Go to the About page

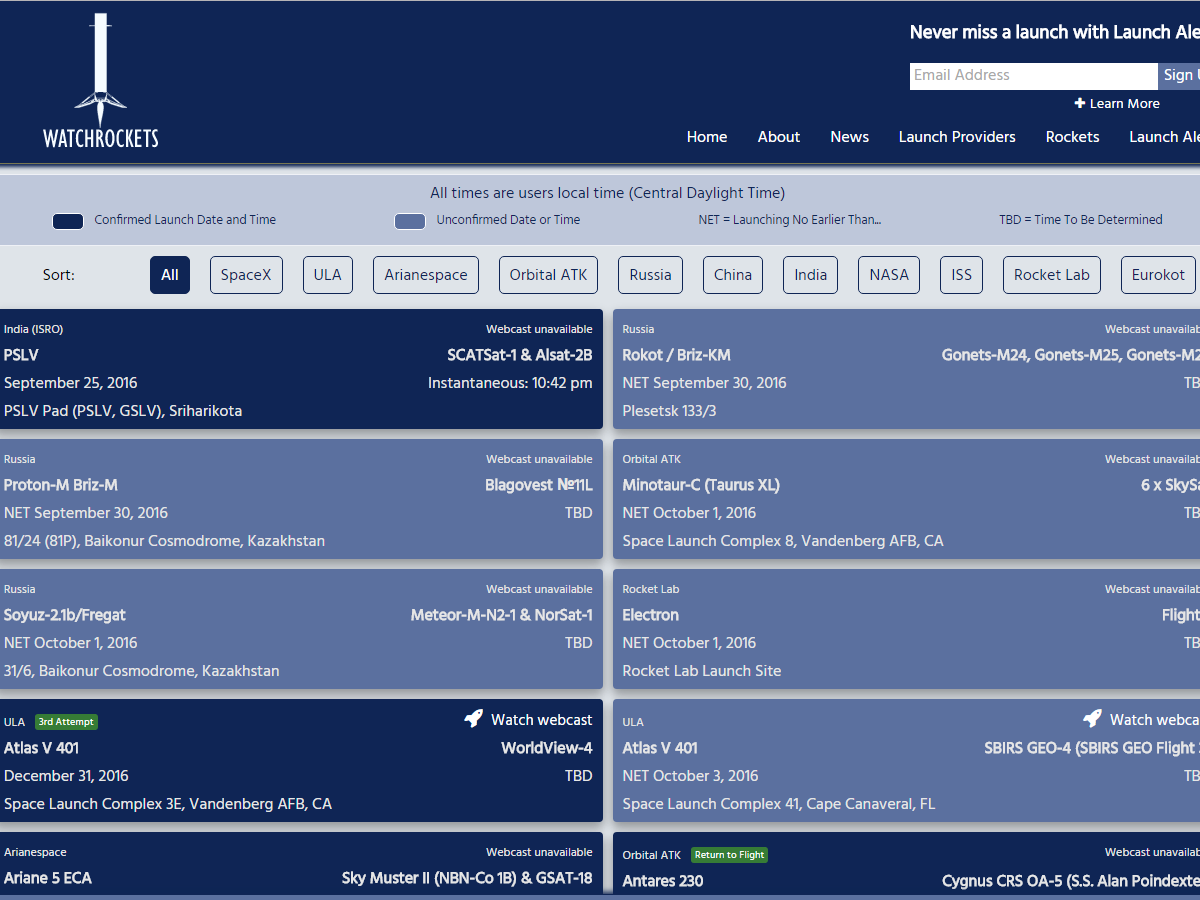779,137
